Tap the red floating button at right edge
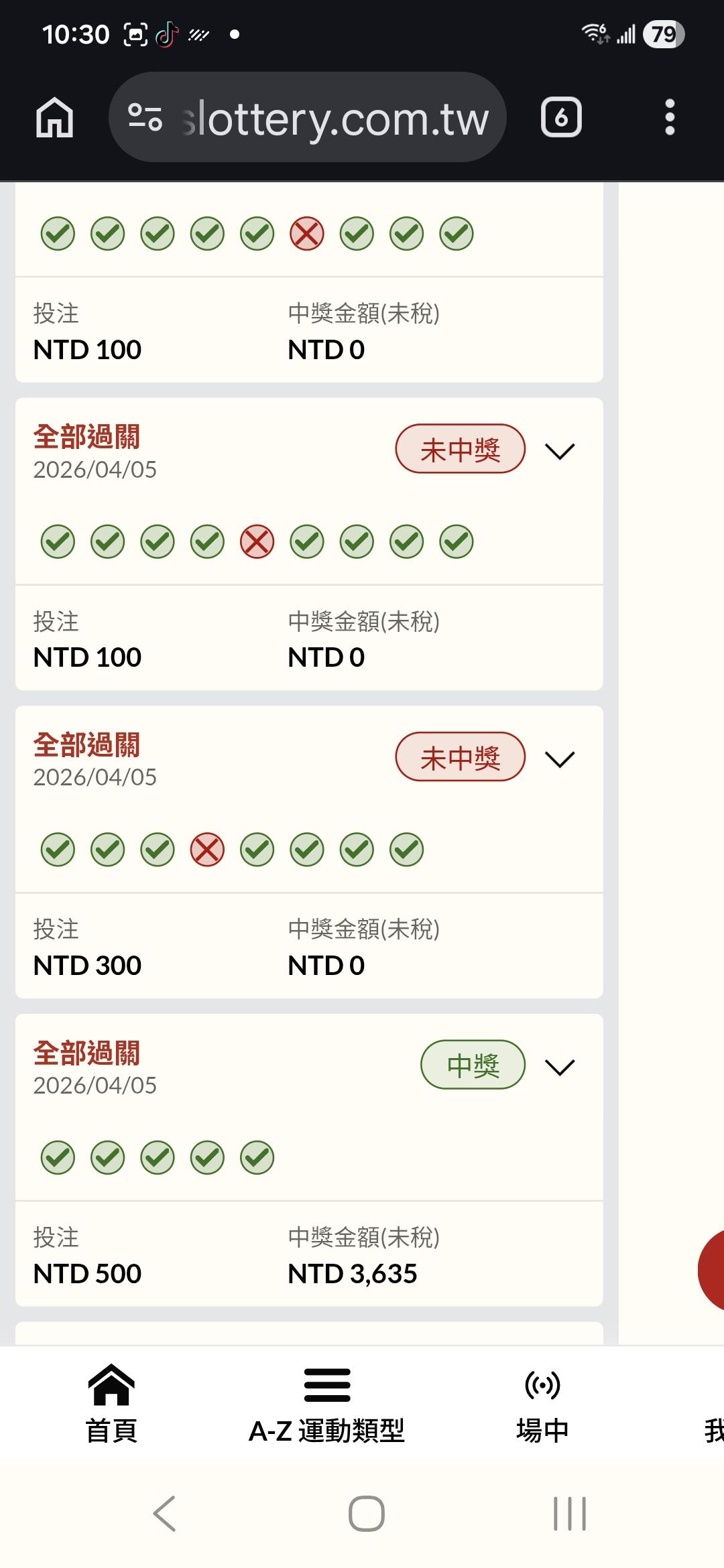The image size is (724, 1568). [711, 1270]
